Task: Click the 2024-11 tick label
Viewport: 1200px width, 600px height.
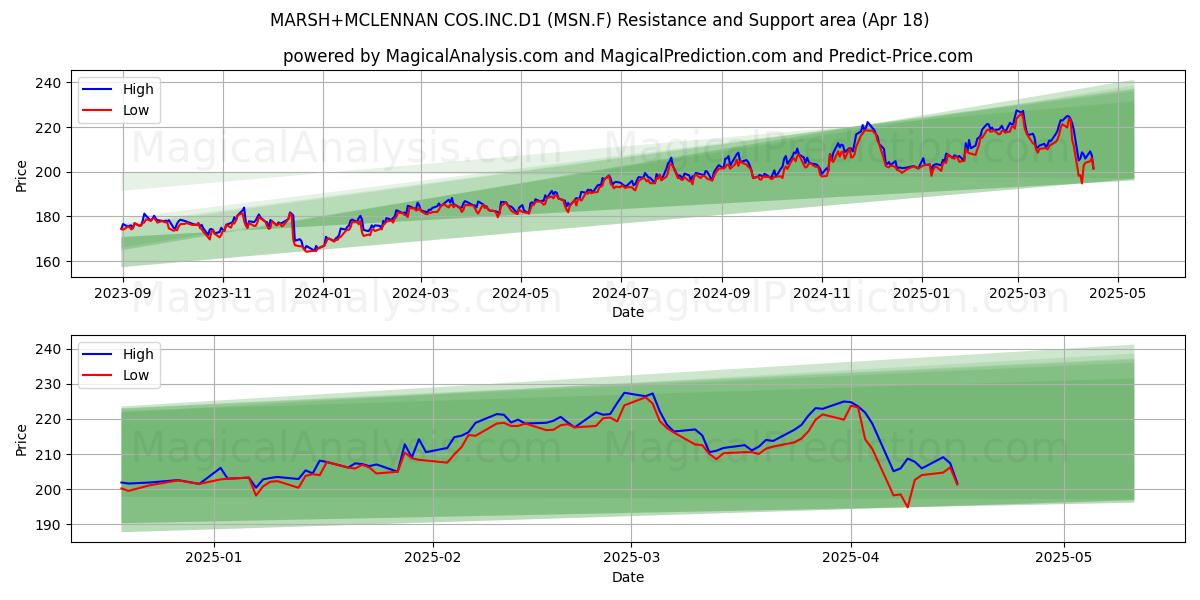Action: click(822, 294)
